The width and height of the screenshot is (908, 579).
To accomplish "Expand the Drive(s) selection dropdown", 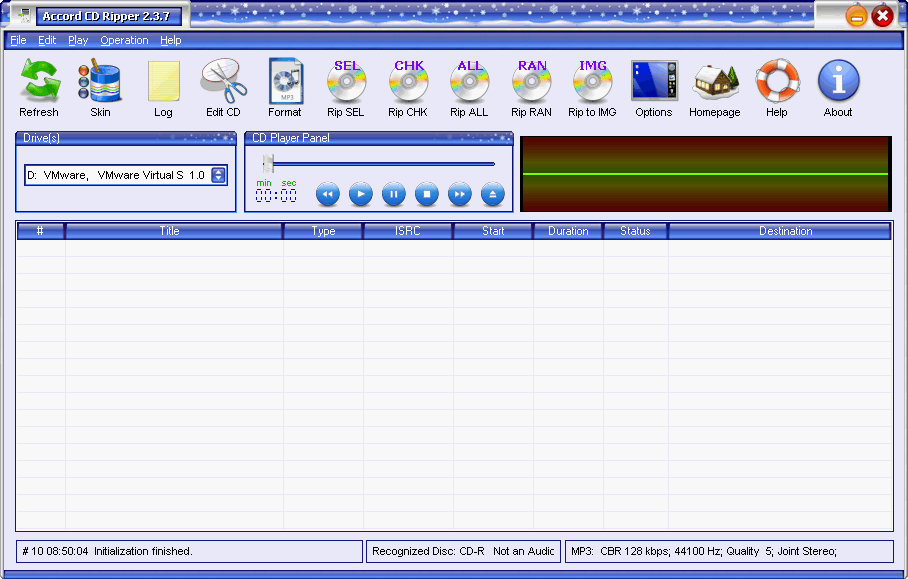I will click(219, 175).
